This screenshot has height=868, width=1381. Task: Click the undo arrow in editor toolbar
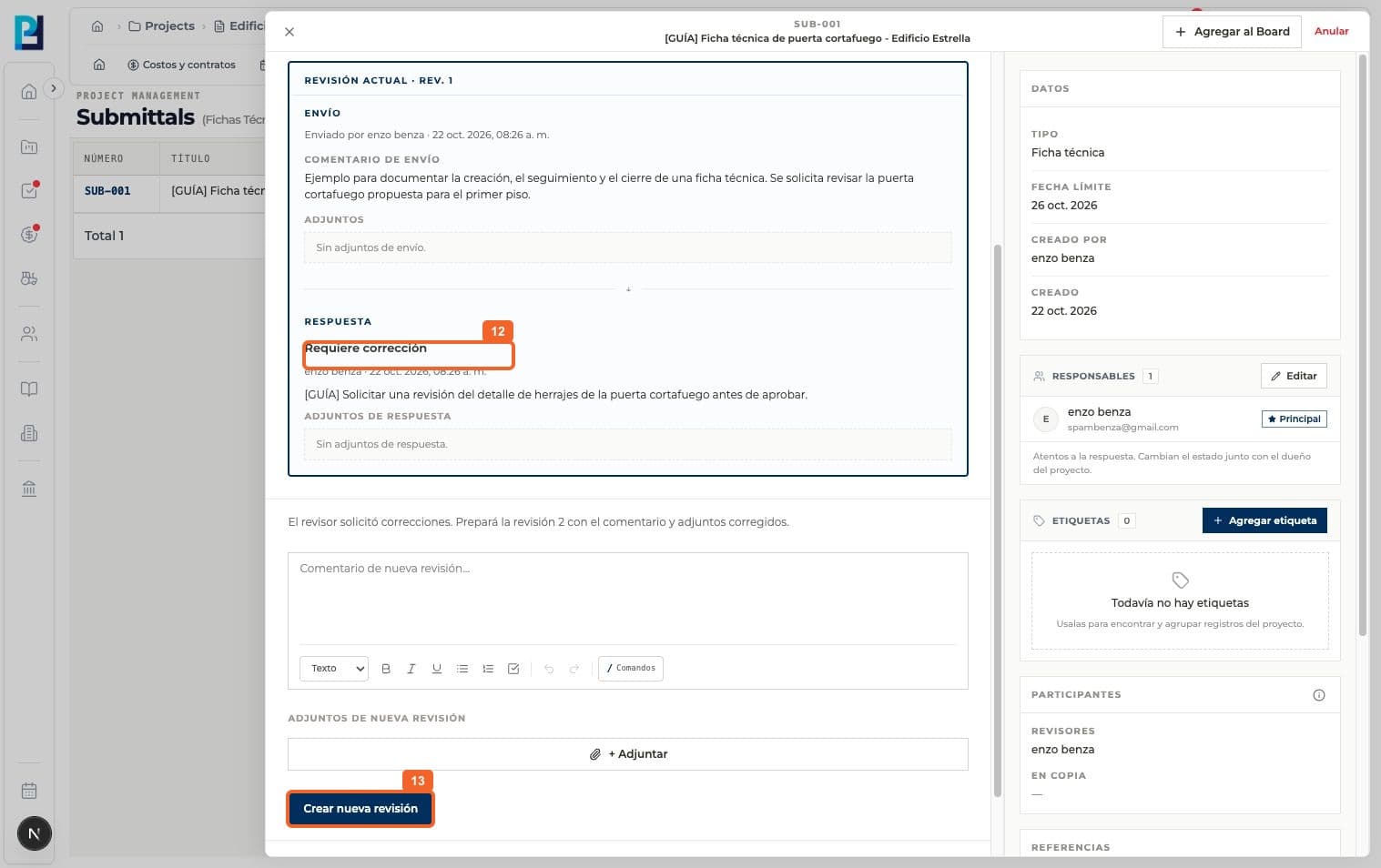click(x=549, y=669)
